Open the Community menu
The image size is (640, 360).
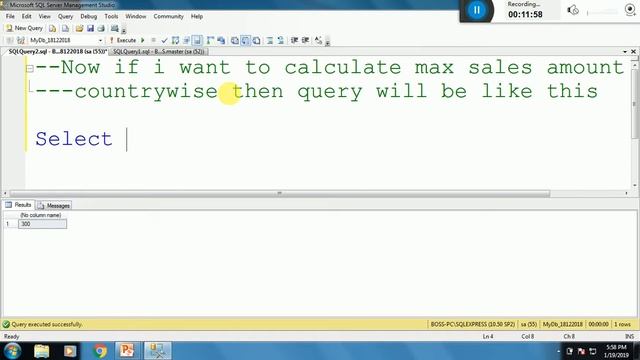(169, 16)
